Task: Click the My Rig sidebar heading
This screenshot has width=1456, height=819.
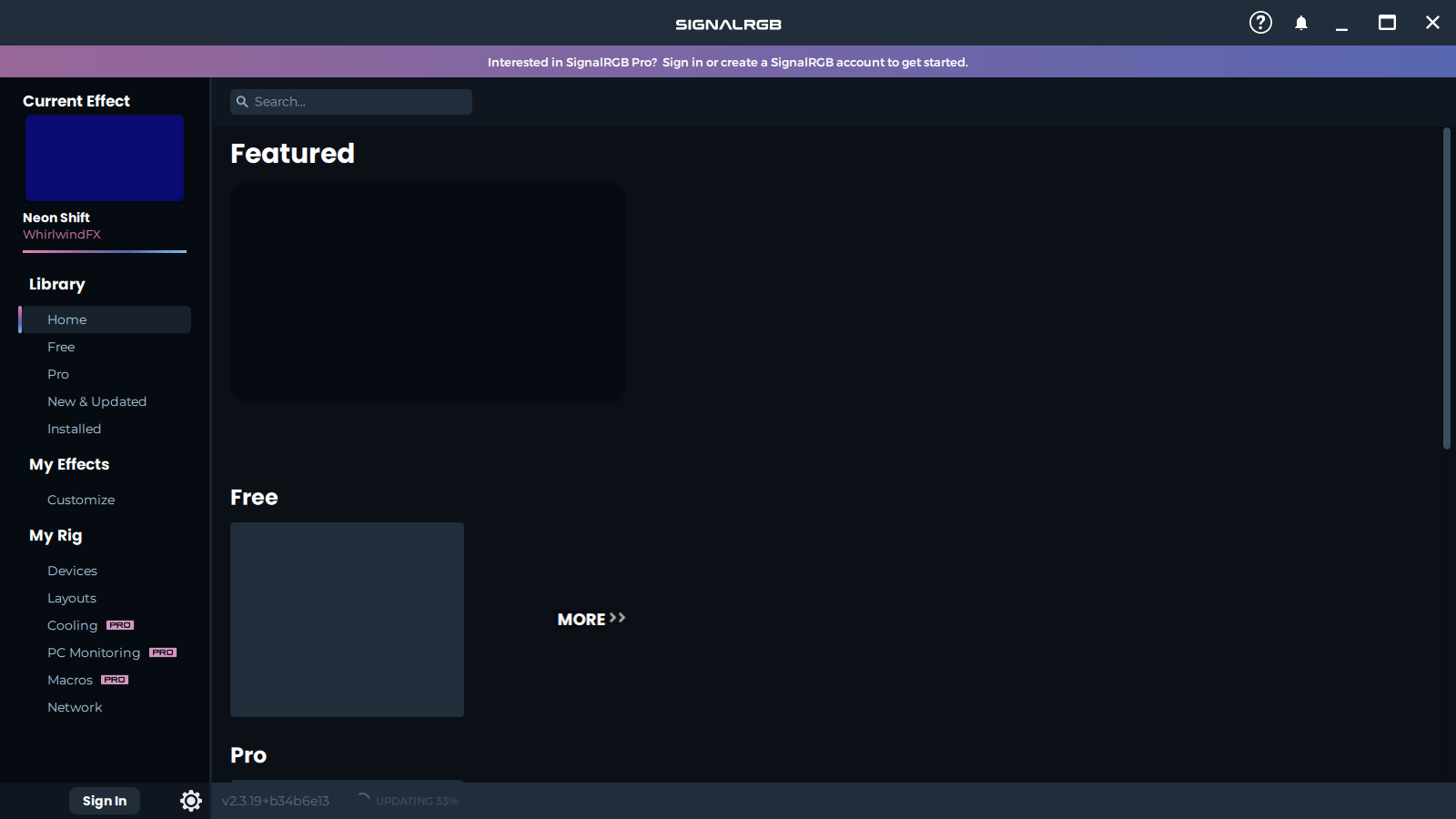Action: [56, 535]
